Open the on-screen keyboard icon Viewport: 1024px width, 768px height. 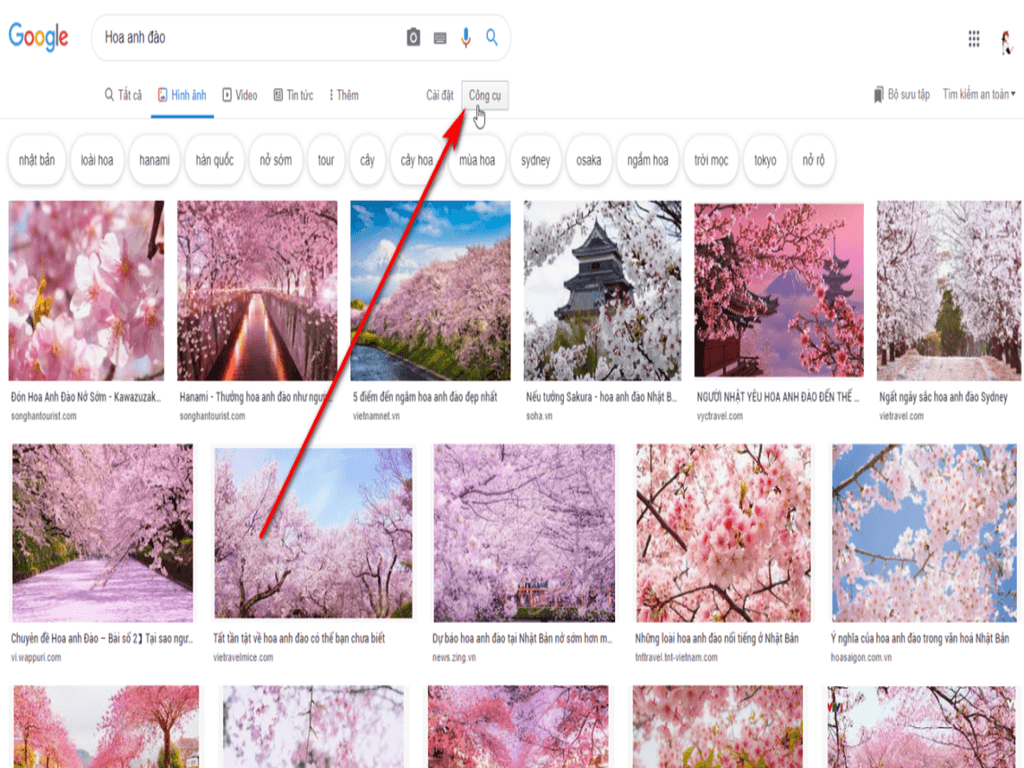(440, 38)
